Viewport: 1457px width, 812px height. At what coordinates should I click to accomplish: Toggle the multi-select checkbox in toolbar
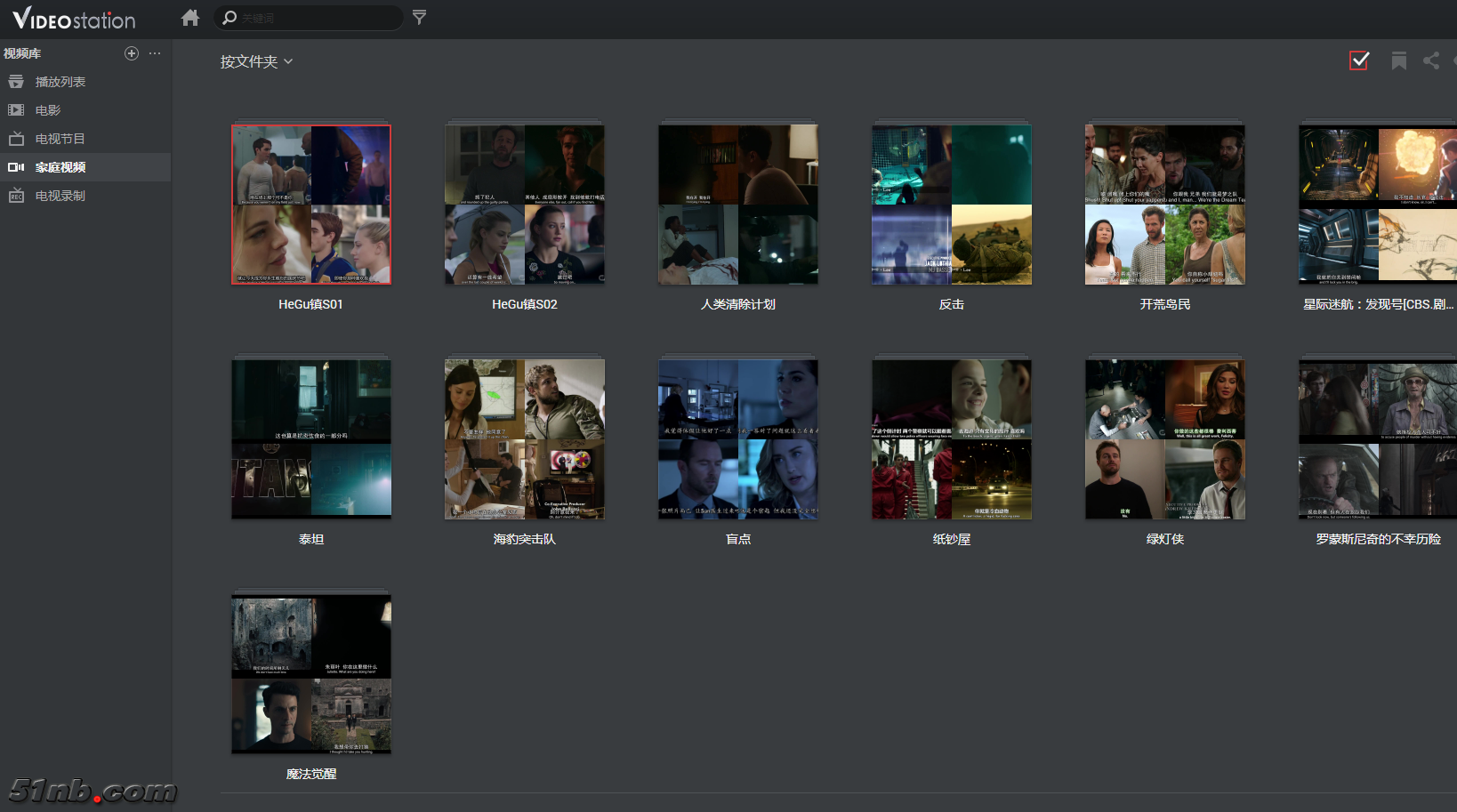click(1358, 60)
